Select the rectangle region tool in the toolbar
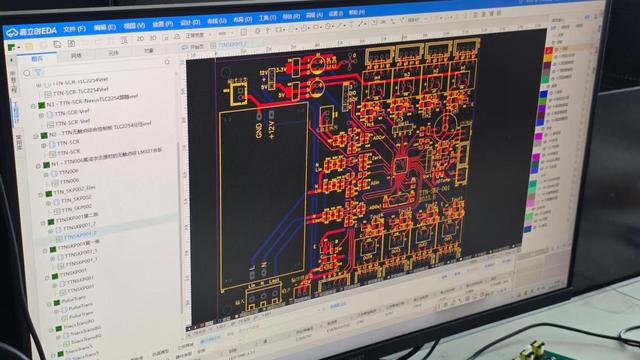 [x=279, y=30]
